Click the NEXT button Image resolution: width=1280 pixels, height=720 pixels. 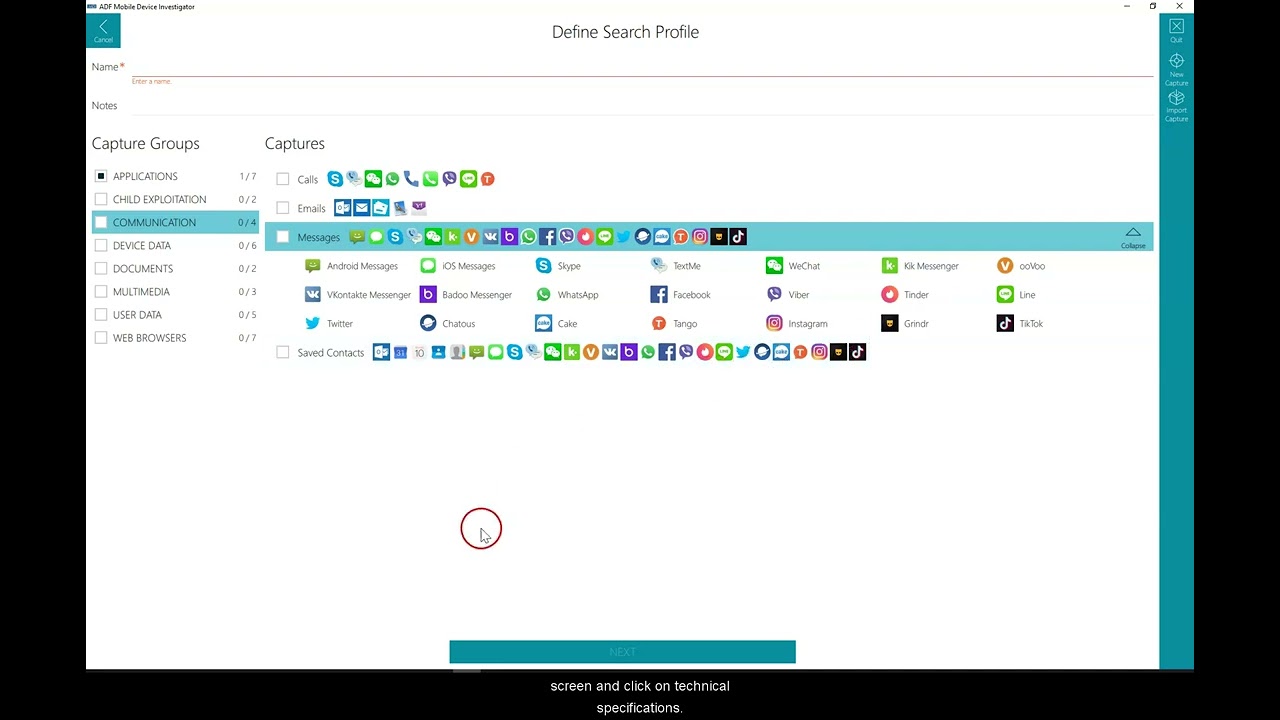tap(622, 652)
